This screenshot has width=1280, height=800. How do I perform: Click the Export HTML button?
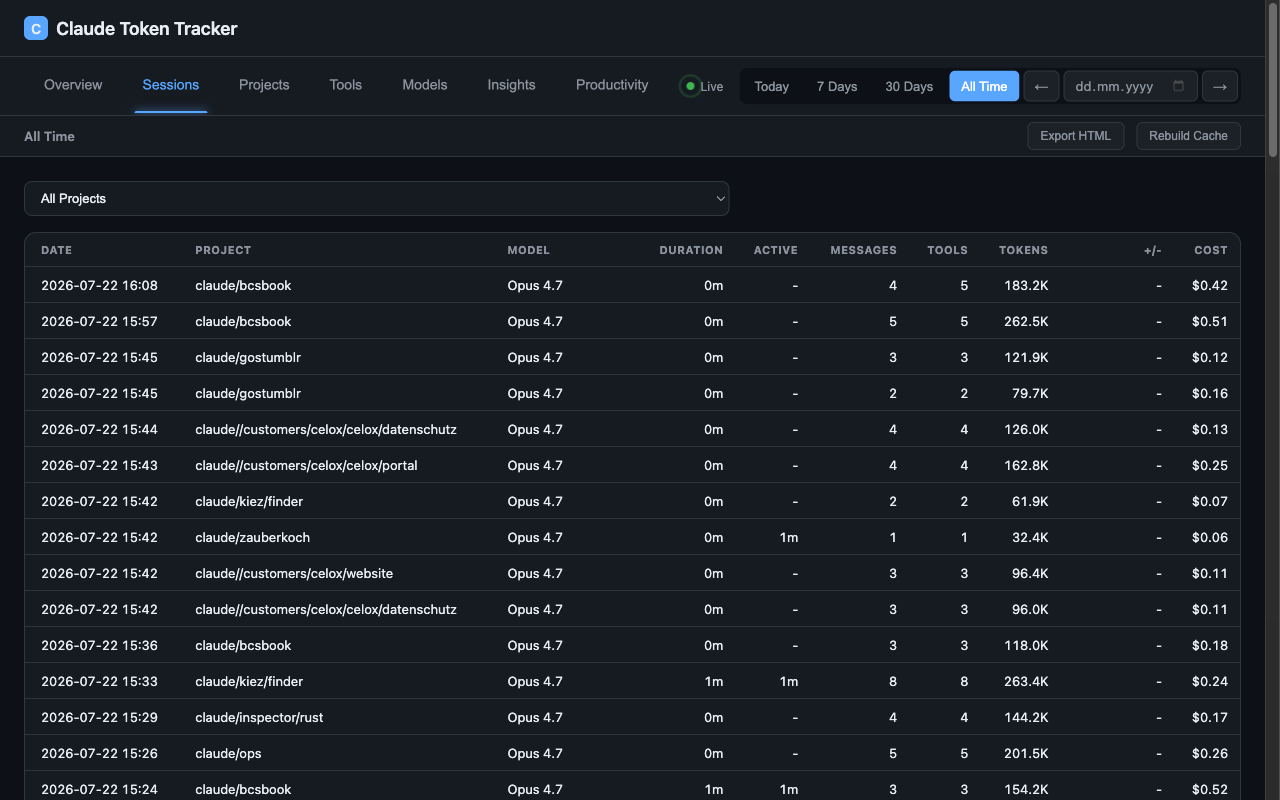[1075, 136]
